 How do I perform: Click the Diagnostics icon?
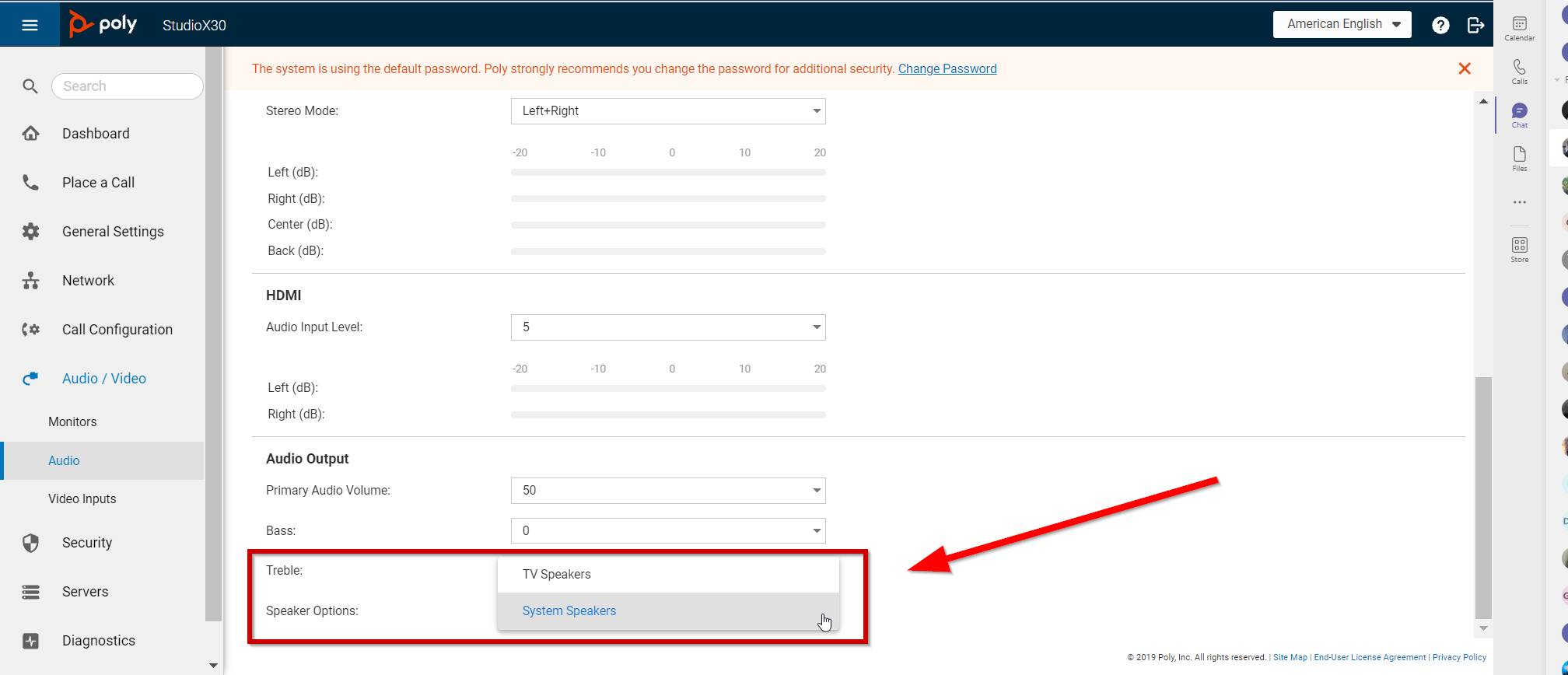click(x=30, y=641)
